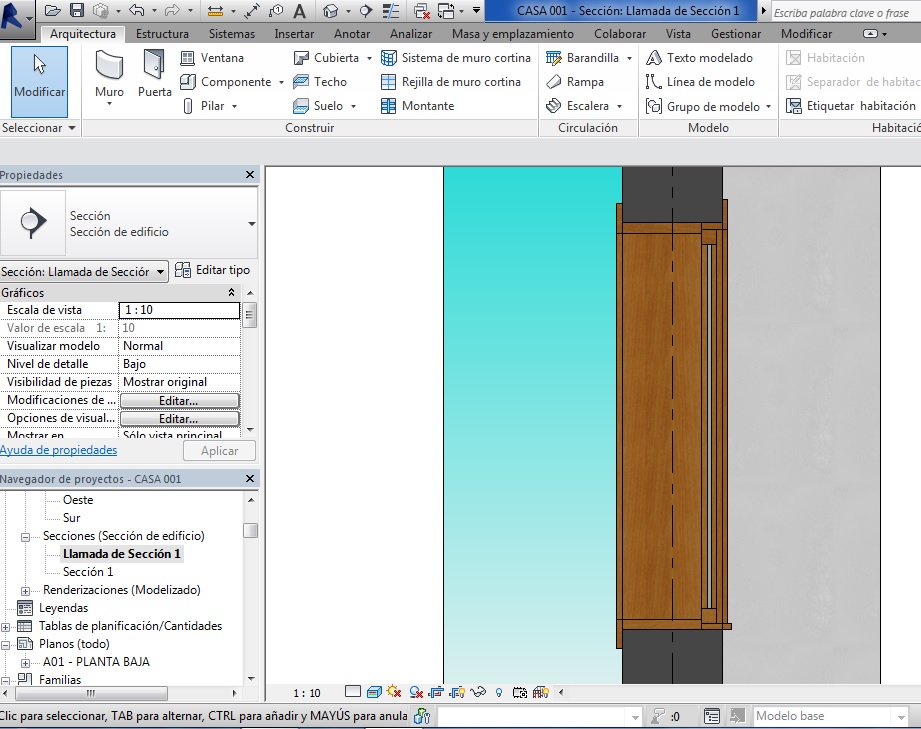Click the Open folder icon in quick access toolbar
The height and width of the screenshot is (729, 921).
click(55, 11)
